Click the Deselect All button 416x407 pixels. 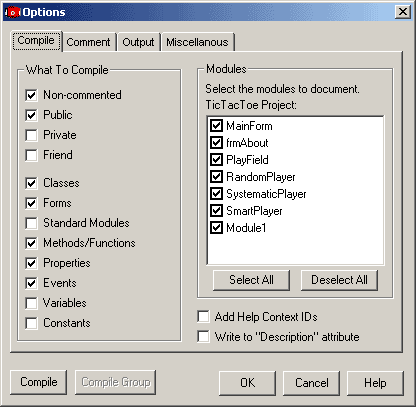click(339, 280)
